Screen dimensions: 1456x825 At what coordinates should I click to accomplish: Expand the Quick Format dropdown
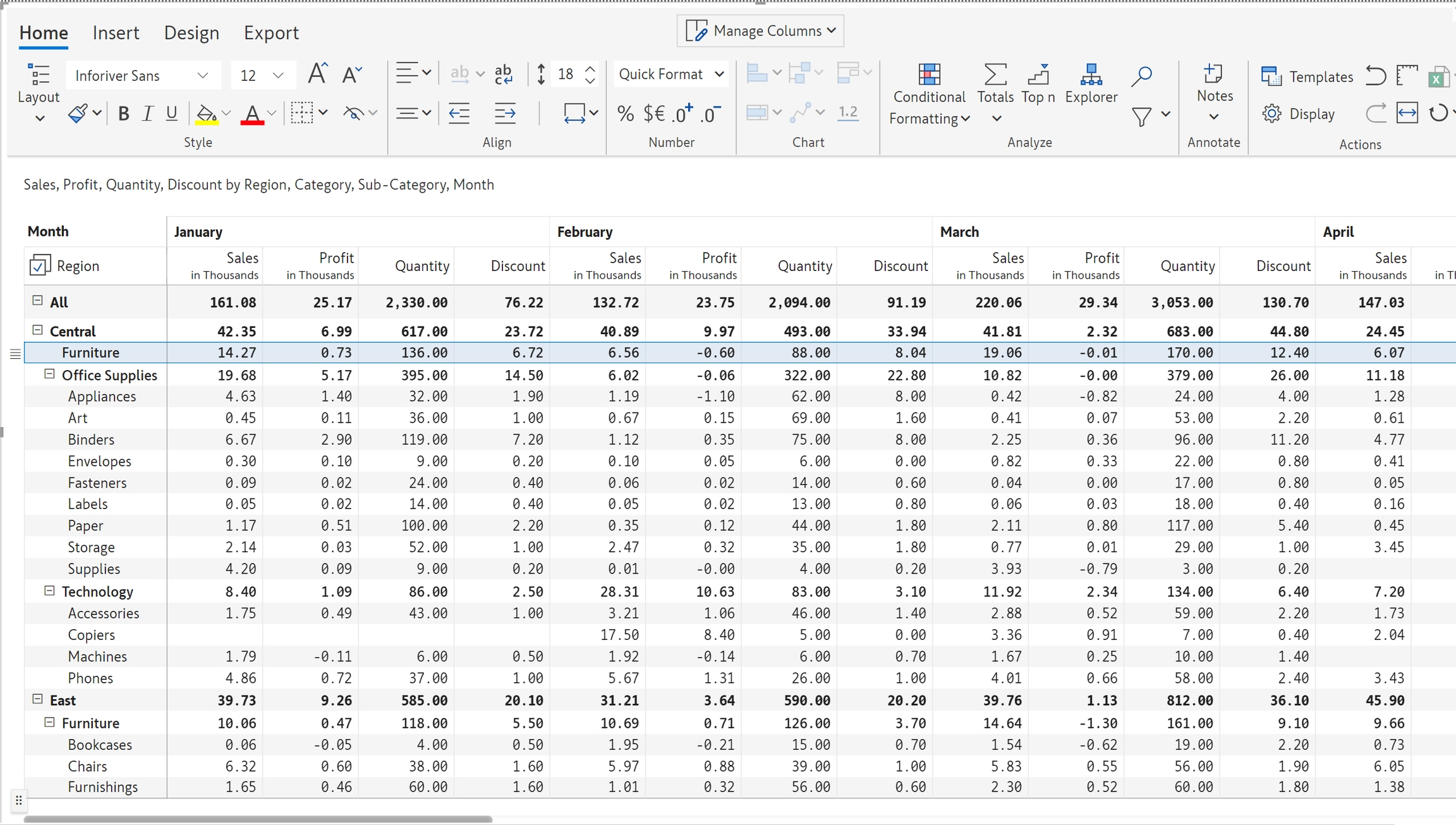[670, 75]
